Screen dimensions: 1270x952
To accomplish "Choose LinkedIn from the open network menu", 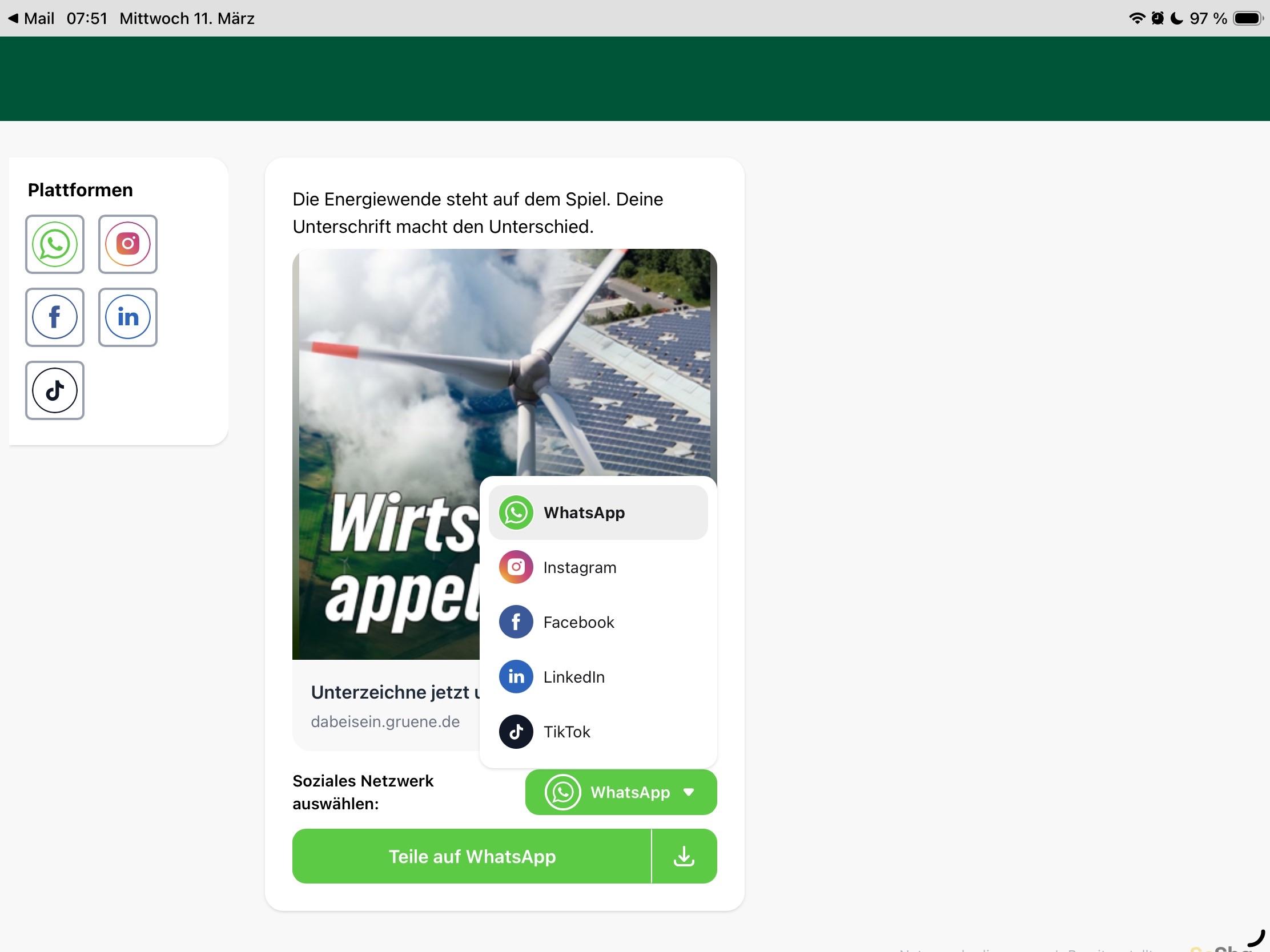I will click(573, 676).
